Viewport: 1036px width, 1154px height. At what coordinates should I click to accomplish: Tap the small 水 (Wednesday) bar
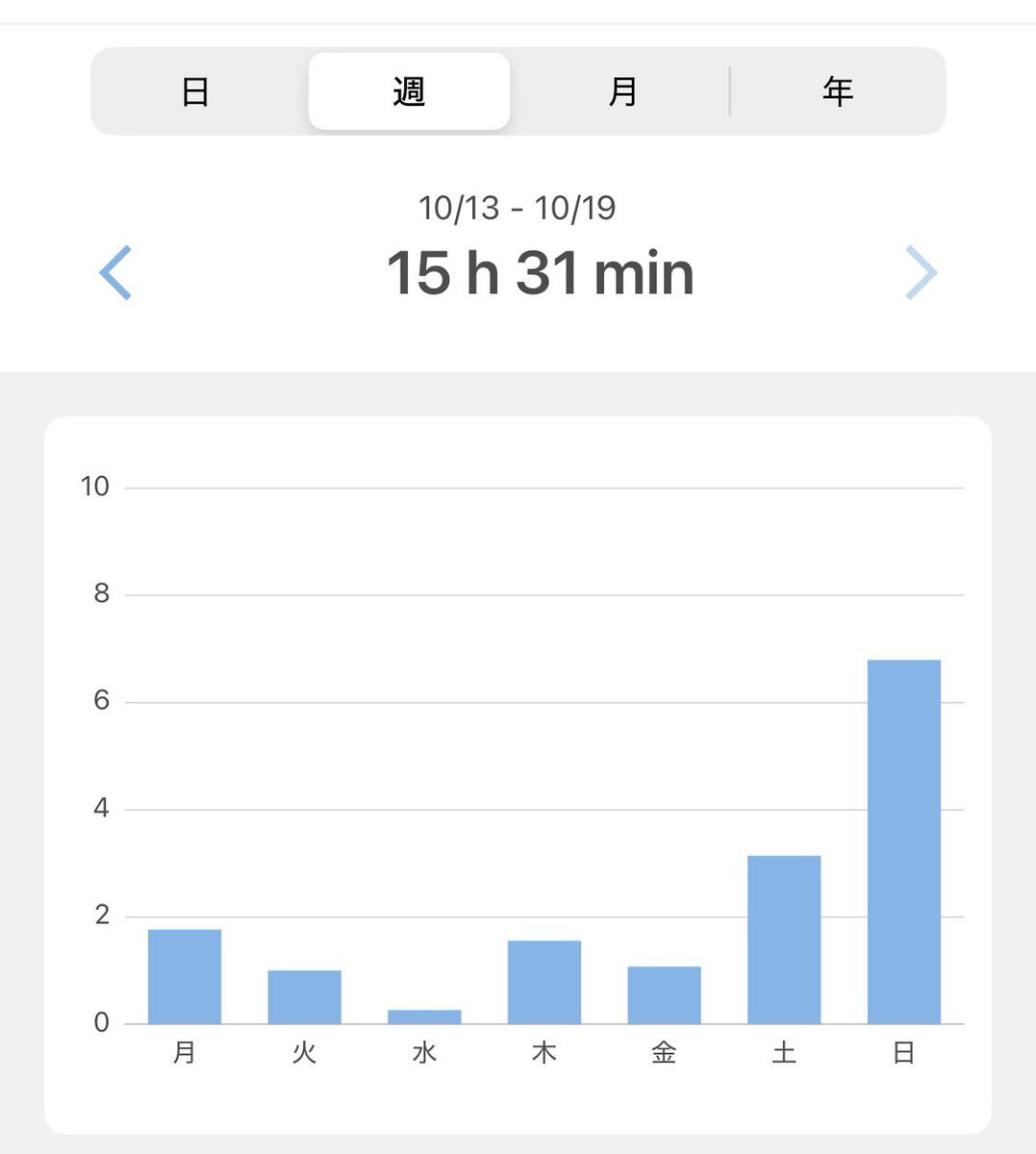424,1016
